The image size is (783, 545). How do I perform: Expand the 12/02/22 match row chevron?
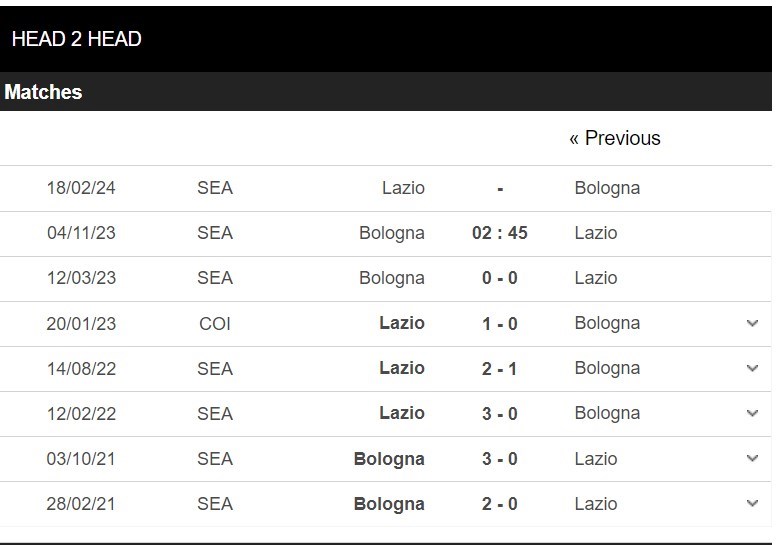click(x=752, y=413)
